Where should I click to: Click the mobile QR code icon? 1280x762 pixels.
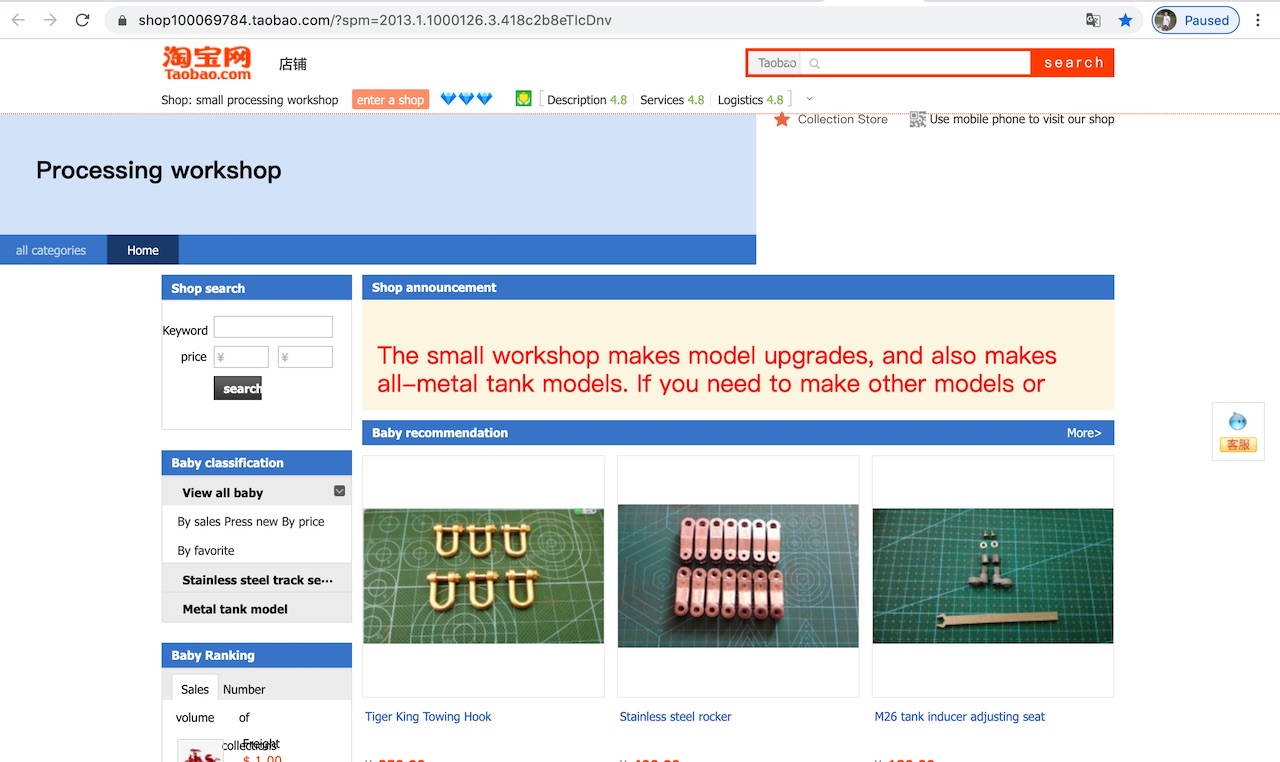917,119
